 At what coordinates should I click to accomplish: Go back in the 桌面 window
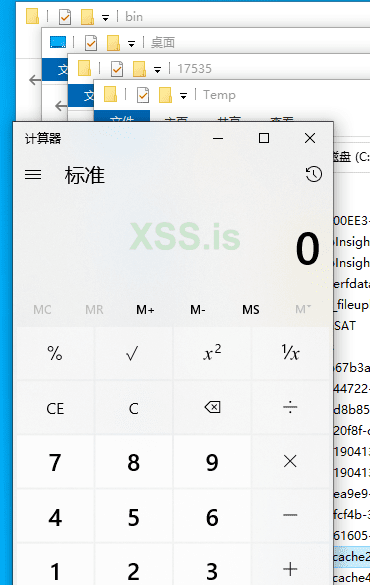coord(61,106)
